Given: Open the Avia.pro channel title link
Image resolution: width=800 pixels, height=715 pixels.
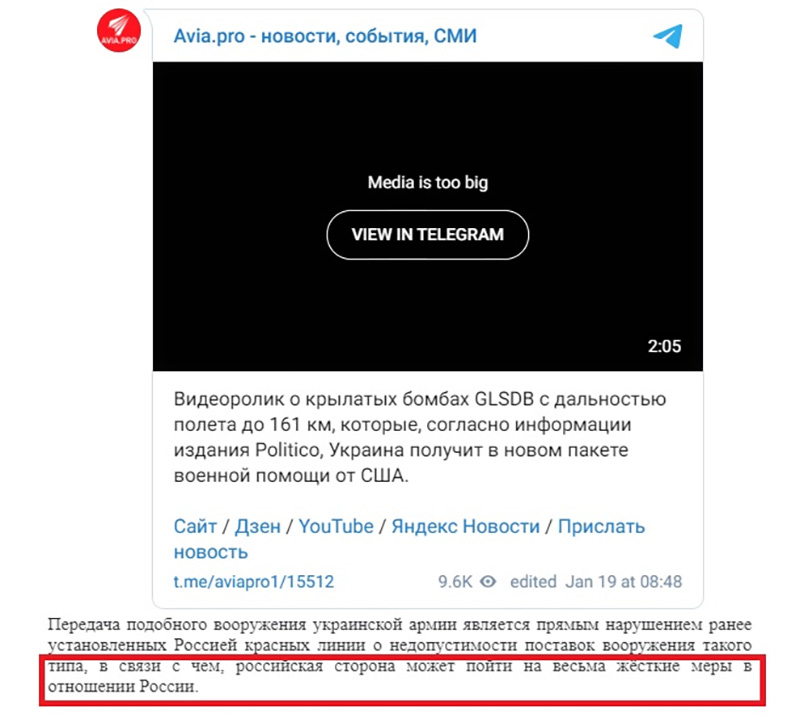Looking at the screenshot, I should point(325,36).
